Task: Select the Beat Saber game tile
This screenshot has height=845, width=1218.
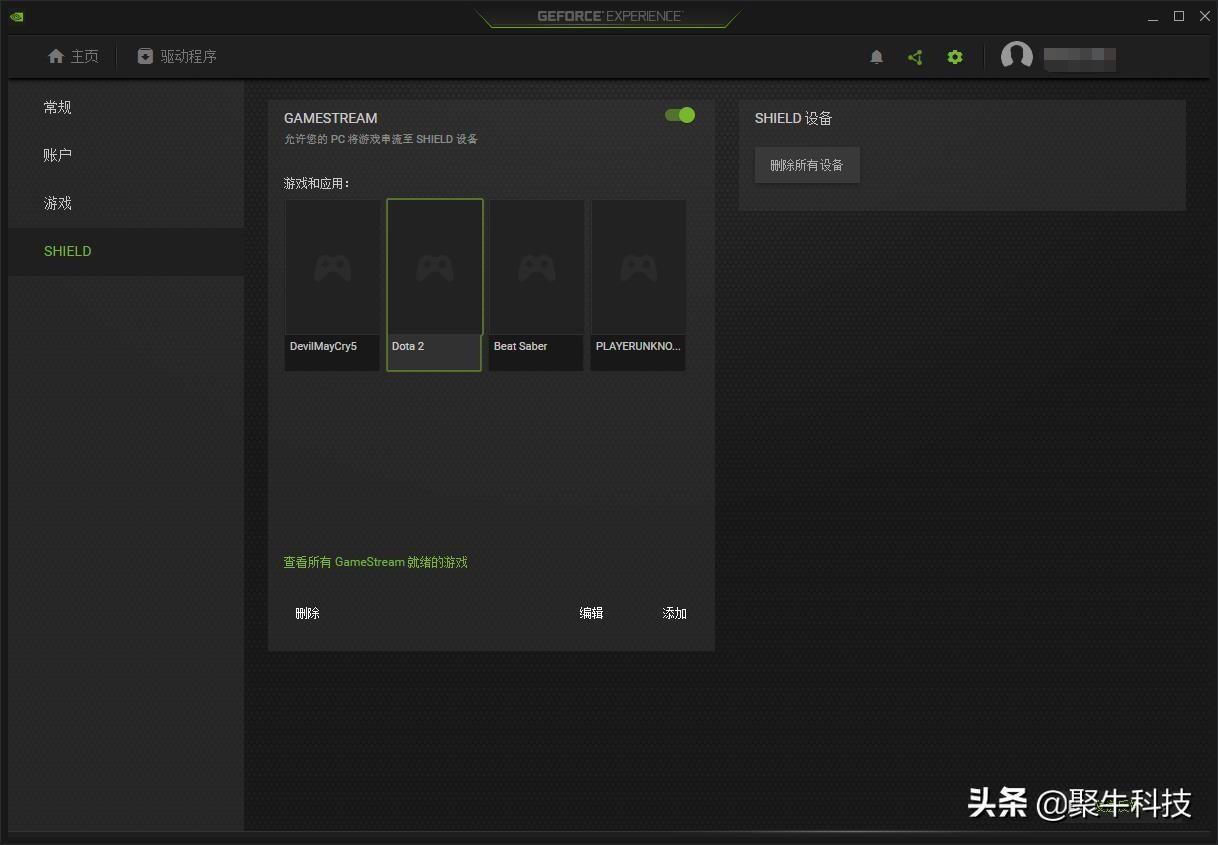Action: click(536, 285)
